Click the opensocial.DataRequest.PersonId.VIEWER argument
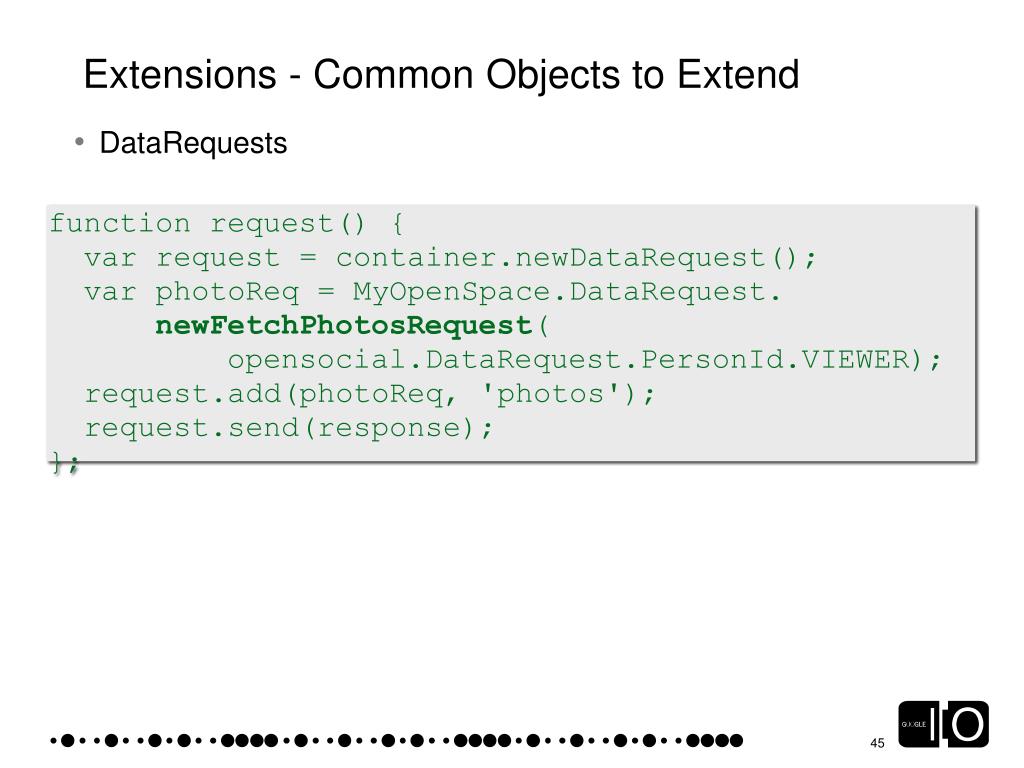This screenshot has width=1024, height=768. click(574, 359)
